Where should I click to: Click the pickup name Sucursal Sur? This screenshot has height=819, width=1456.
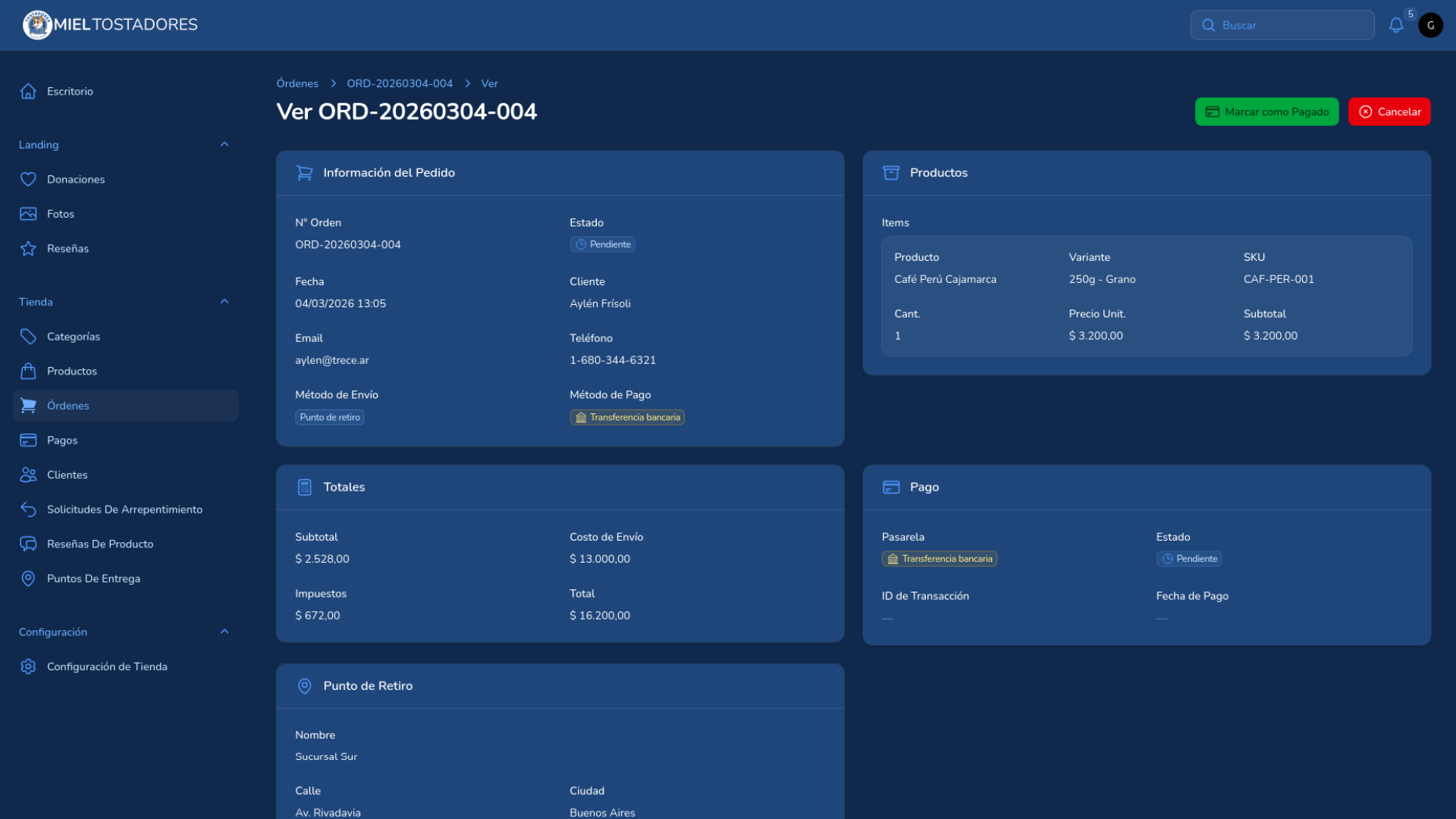point(326,757)
